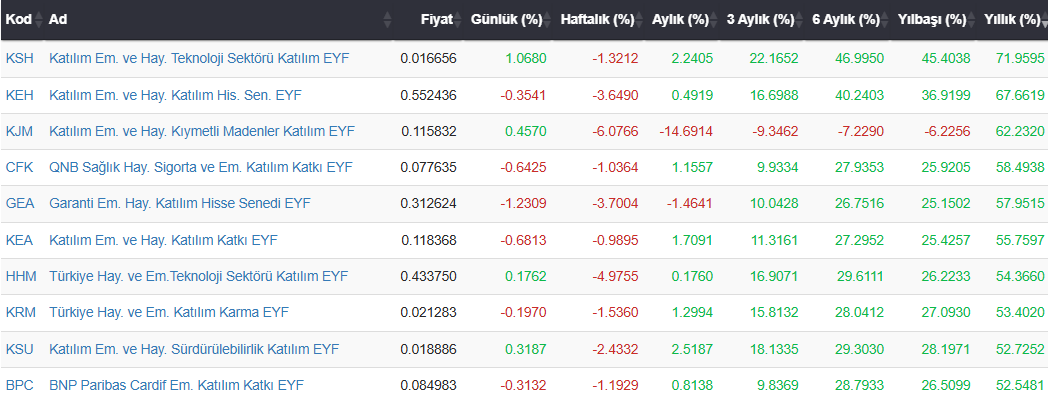1048x400 pixels.
Task: Select CFK price 0.077635
Action: tap(428, 167)
